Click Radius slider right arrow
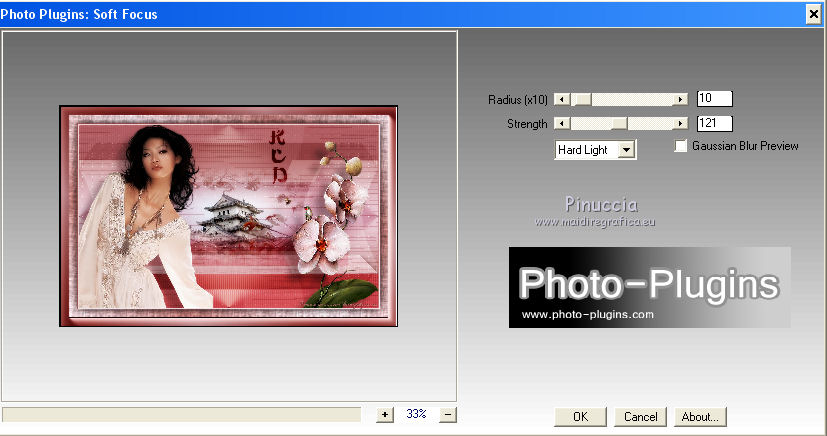827x436 pixels. pyautogui.click(x=680, y=99)
